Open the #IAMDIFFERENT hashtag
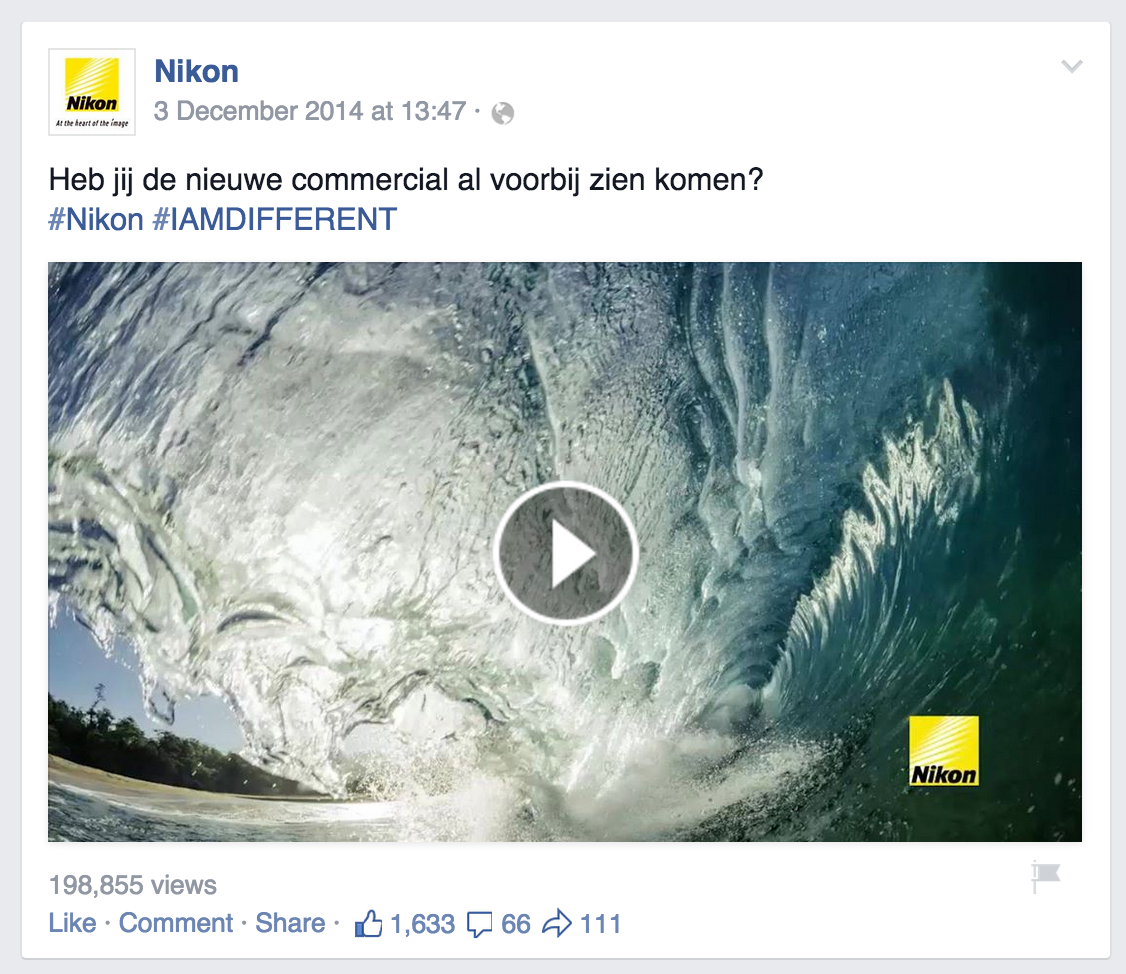Screen dimensions: 1126x974 click(274, 220)
